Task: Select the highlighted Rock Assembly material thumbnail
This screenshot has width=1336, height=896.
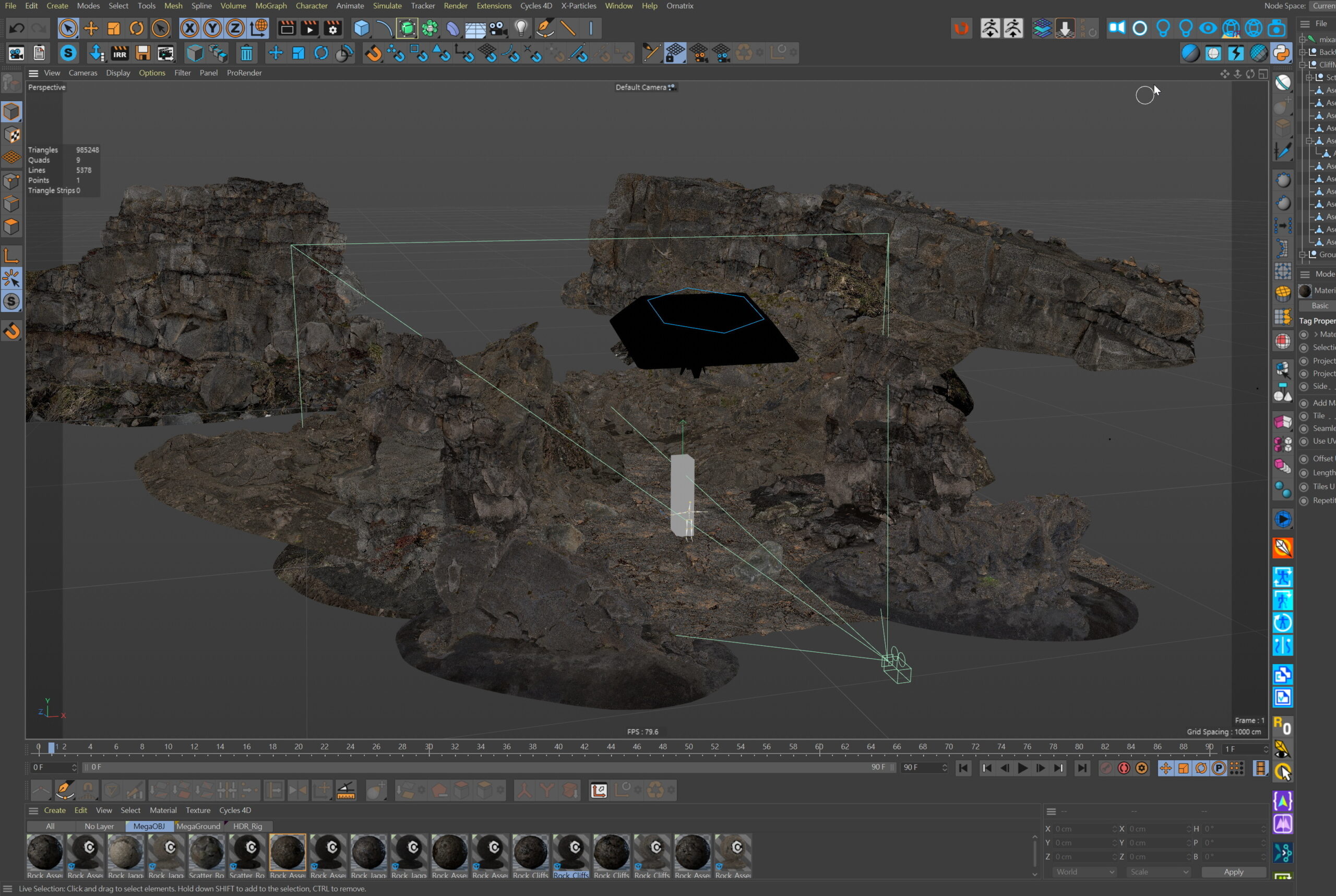Action: point(288,853)
